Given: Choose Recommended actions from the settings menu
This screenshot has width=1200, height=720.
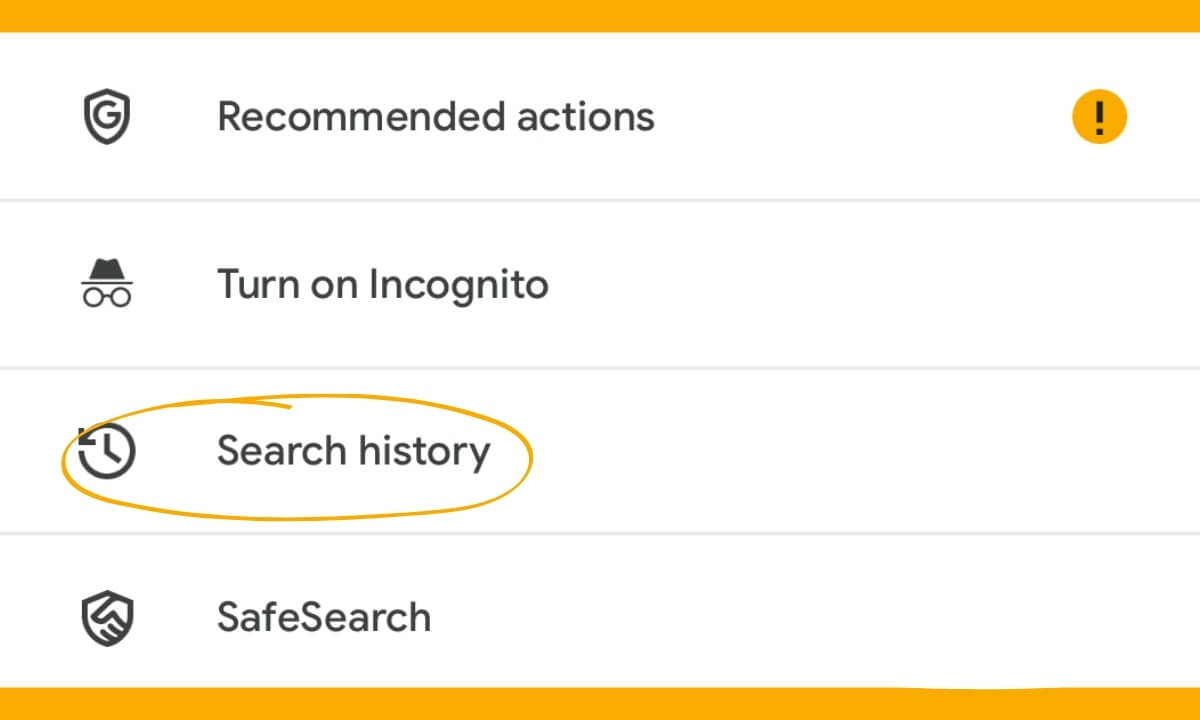Looking at the screenshot, I should pos(436,116).
